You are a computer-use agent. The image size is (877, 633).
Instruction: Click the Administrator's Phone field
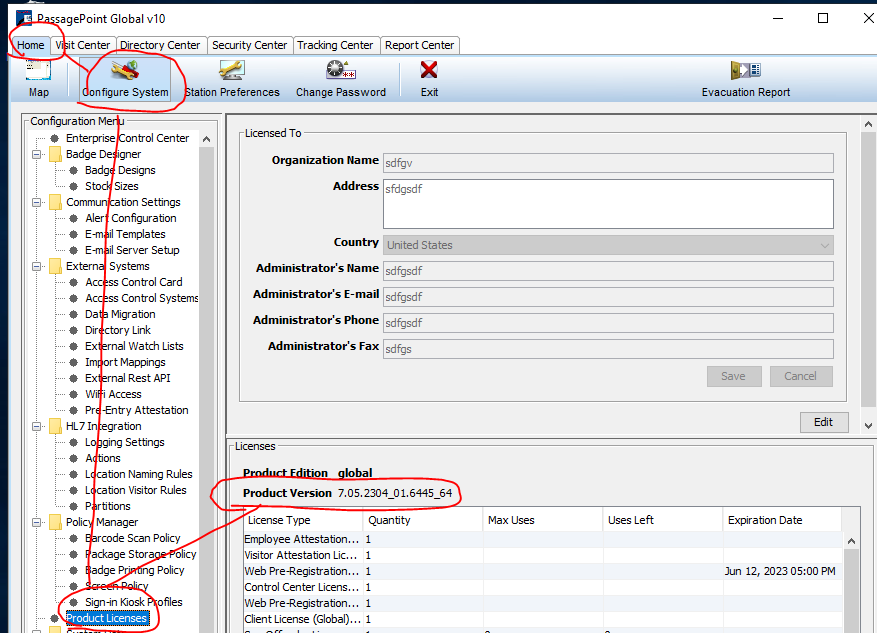(x=608, y=323)
